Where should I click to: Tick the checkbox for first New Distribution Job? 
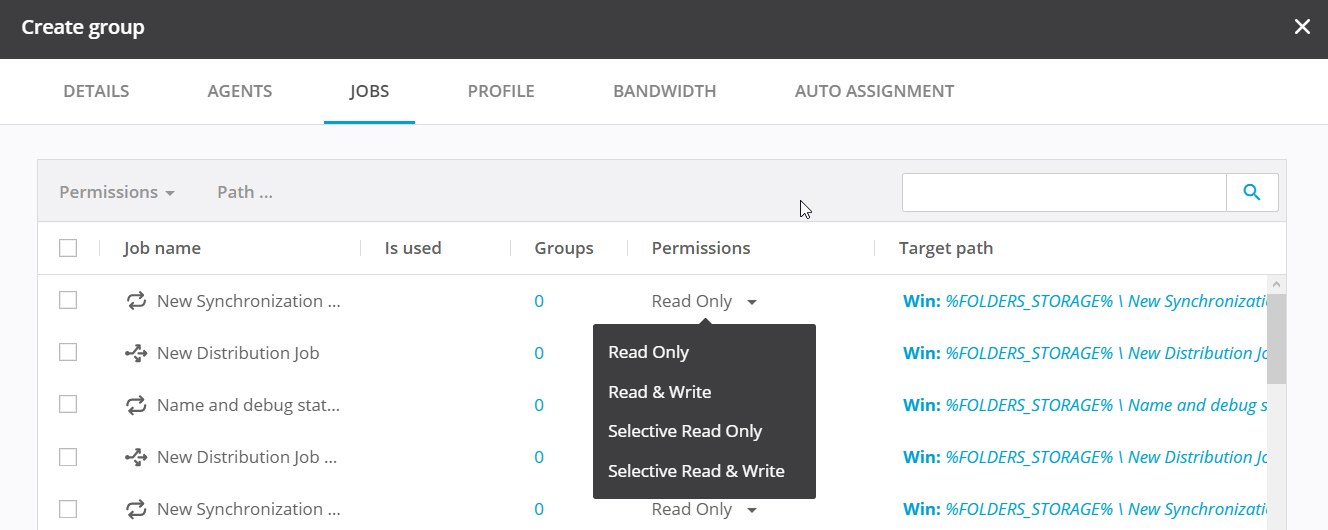(x=68, y=353)
